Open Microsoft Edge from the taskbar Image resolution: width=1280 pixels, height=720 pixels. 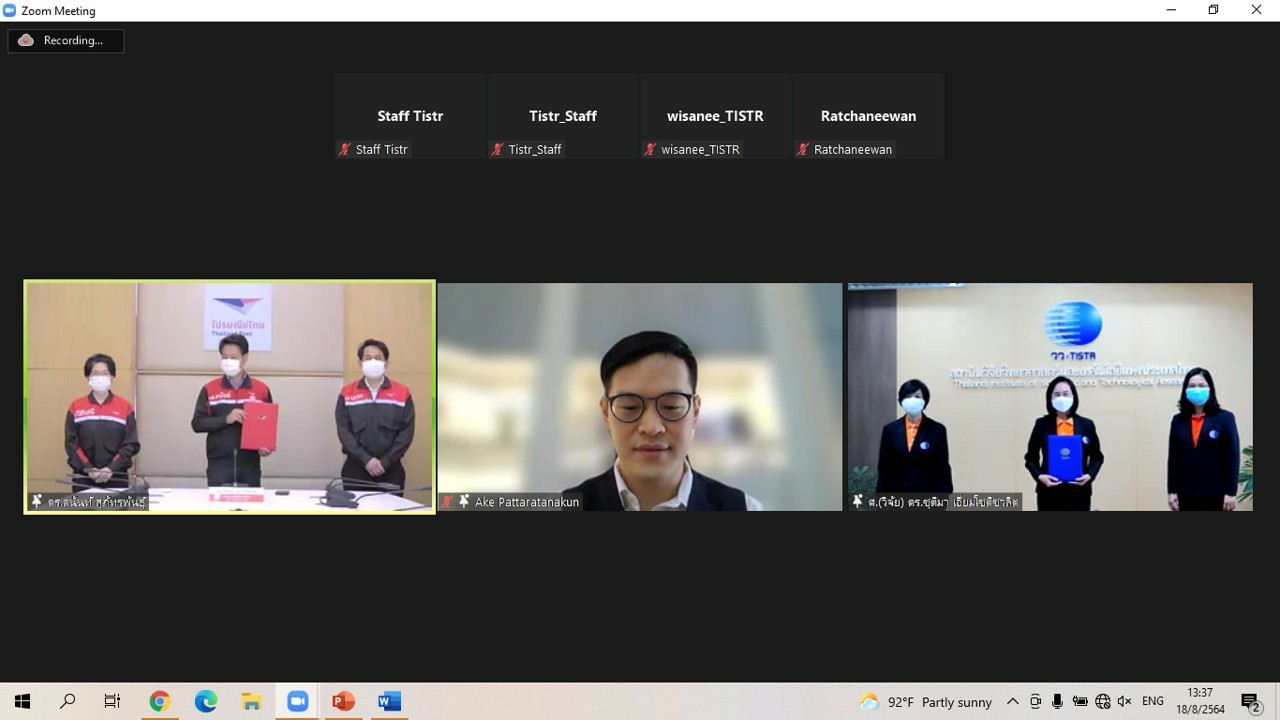(205, 701)
